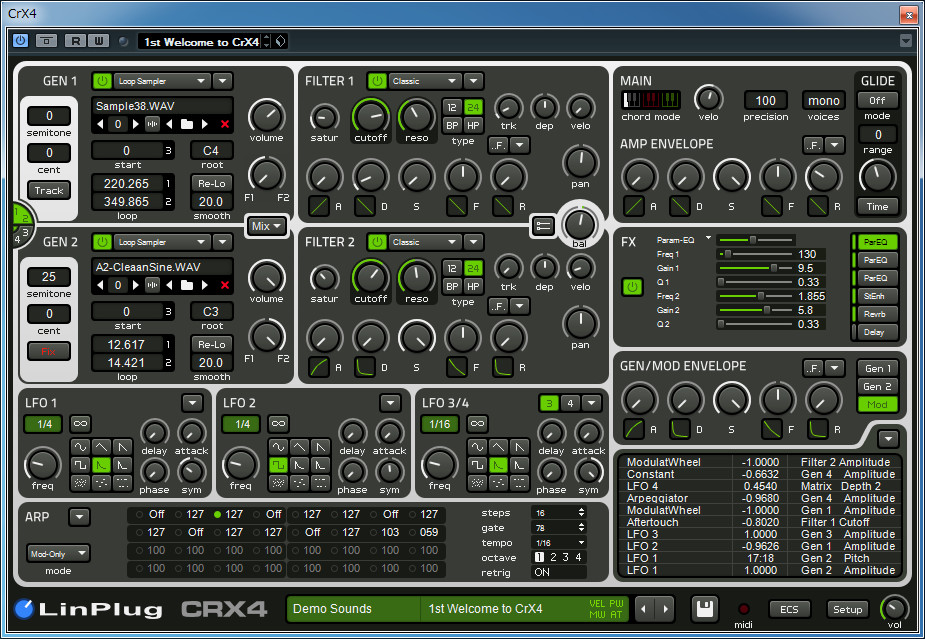Toggle GEN 2 power button

(102, 242)
